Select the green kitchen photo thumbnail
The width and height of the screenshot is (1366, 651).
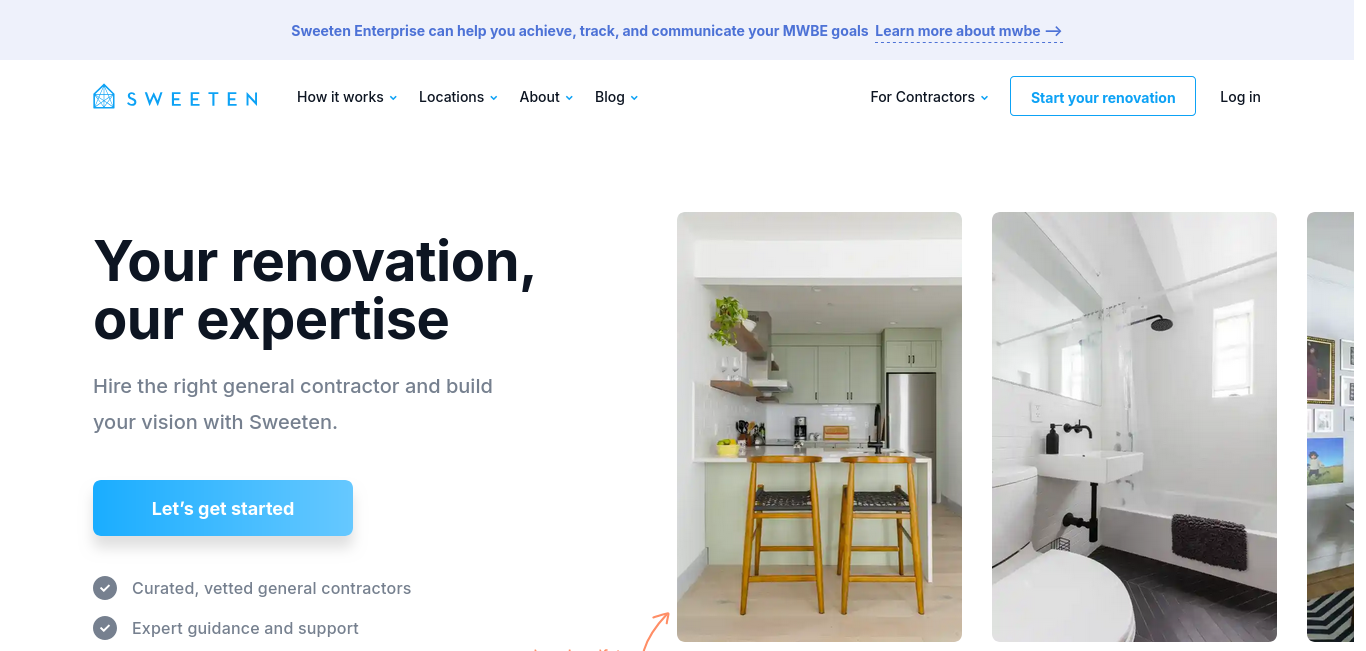pos(819,427)
